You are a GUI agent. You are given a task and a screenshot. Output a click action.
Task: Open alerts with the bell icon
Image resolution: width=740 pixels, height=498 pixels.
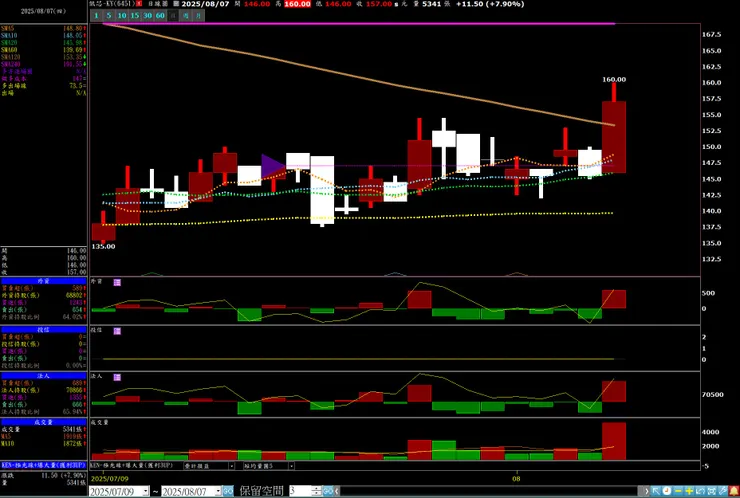[x=734, y=491]
